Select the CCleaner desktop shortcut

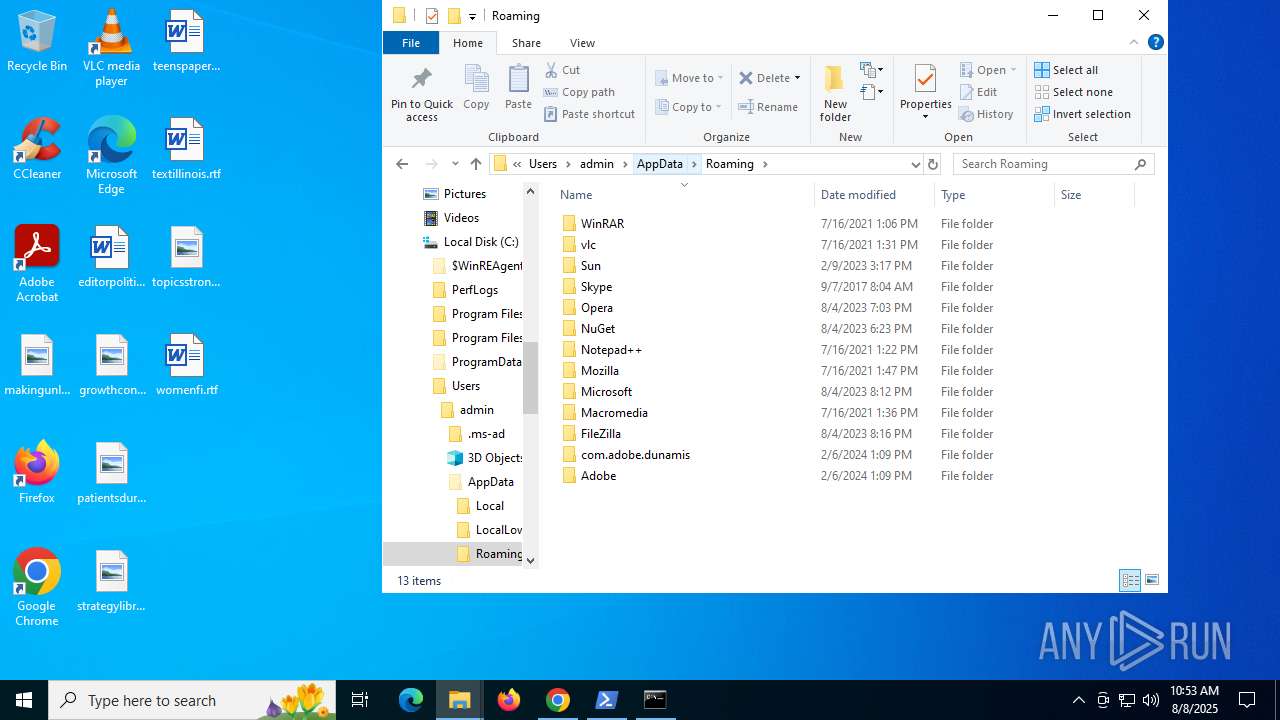point(37,150)
